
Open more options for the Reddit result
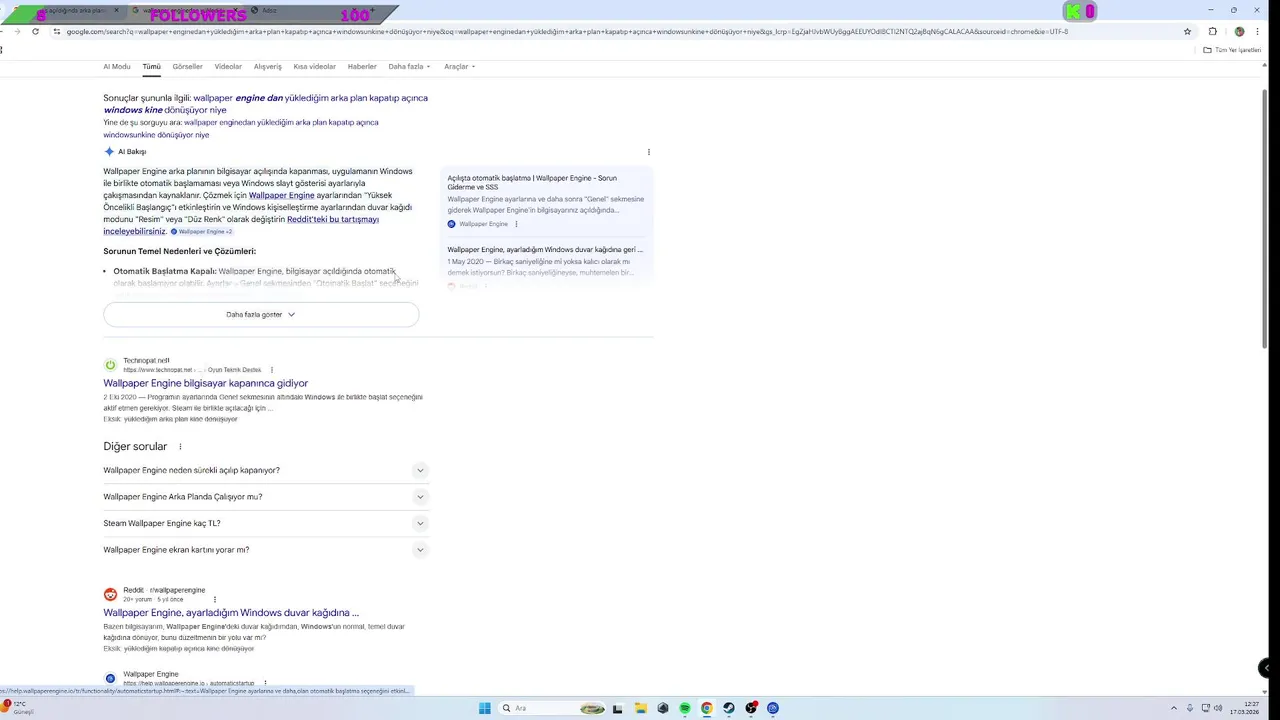pyautogui.click(x=214, y=600)
